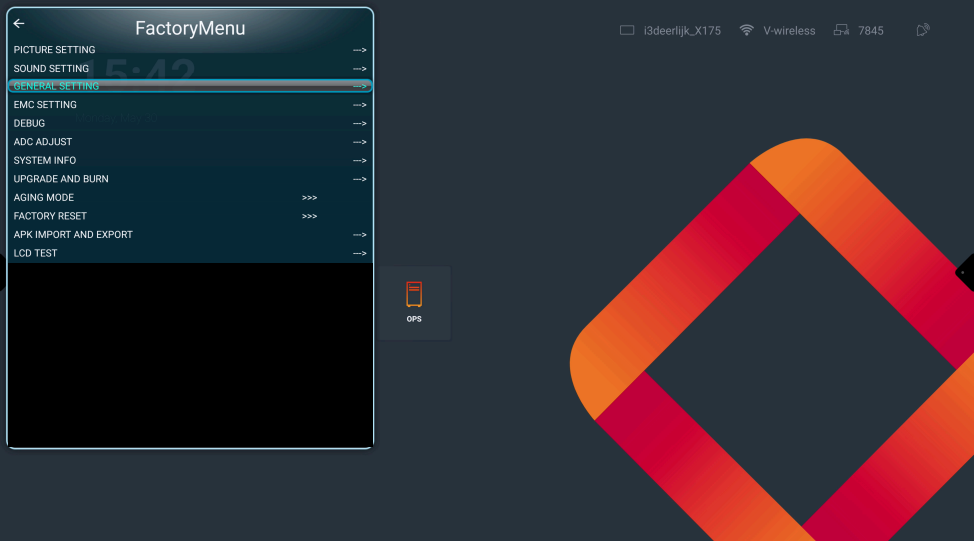
Task: Open the side handle on right screen edge
Action: pos(967,271)
